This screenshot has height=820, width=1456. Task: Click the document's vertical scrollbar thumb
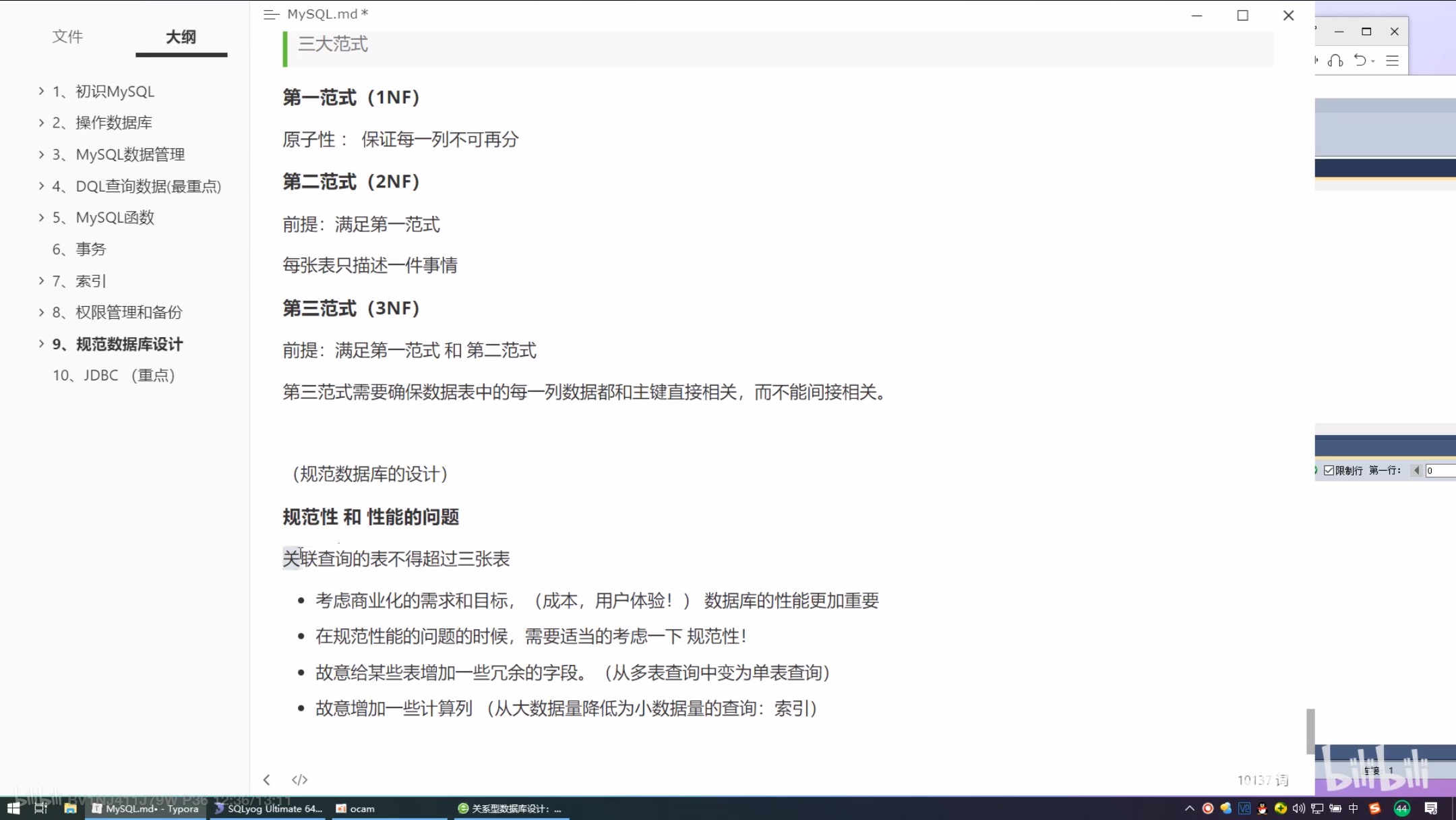[1310, 731]
